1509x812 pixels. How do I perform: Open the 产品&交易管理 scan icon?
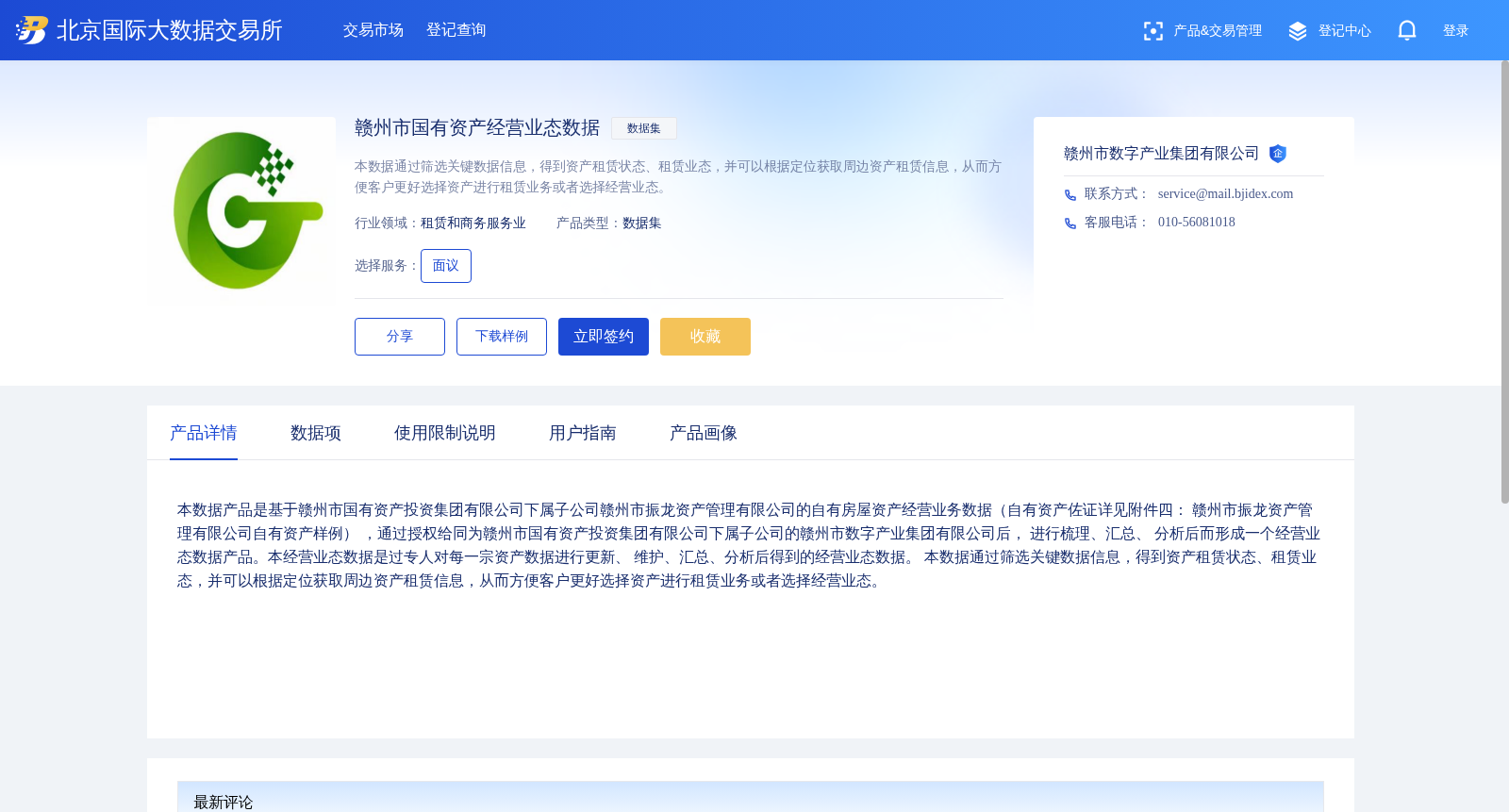point(1152,31)
